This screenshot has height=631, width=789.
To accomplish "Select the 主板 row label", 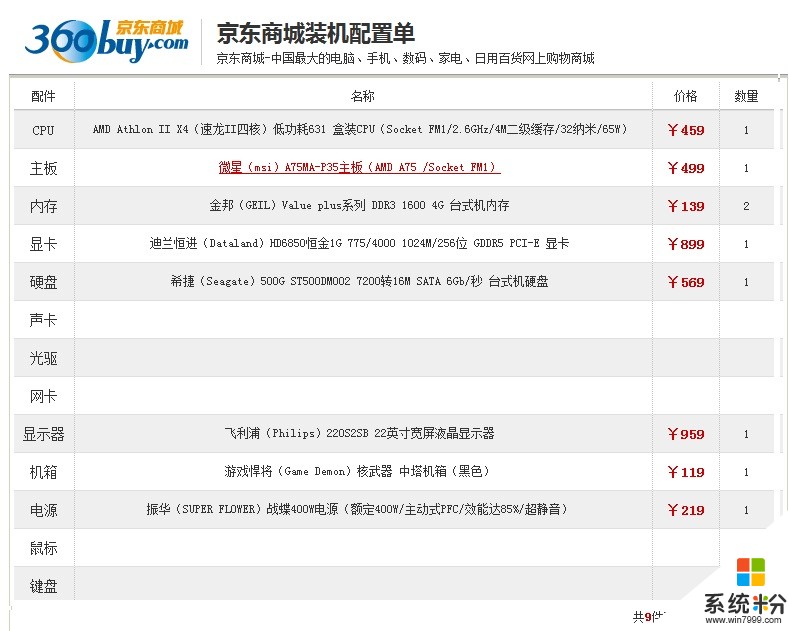I will pyautogui.click(x=43, y=168).
